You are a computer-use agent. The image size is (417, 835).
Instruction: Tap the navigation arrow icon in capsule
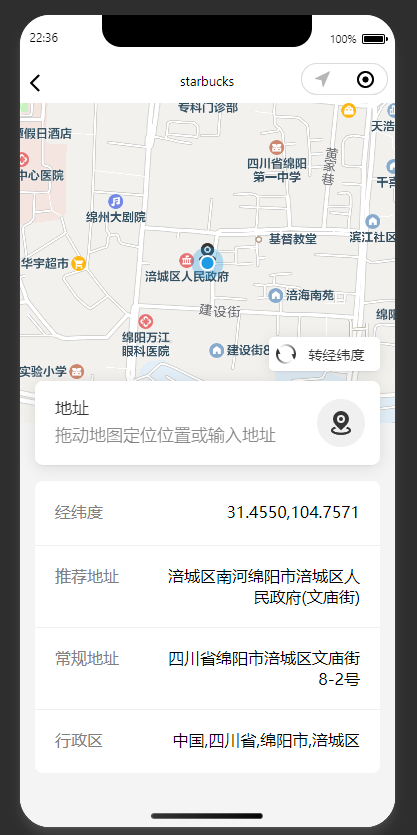(322, 79)
